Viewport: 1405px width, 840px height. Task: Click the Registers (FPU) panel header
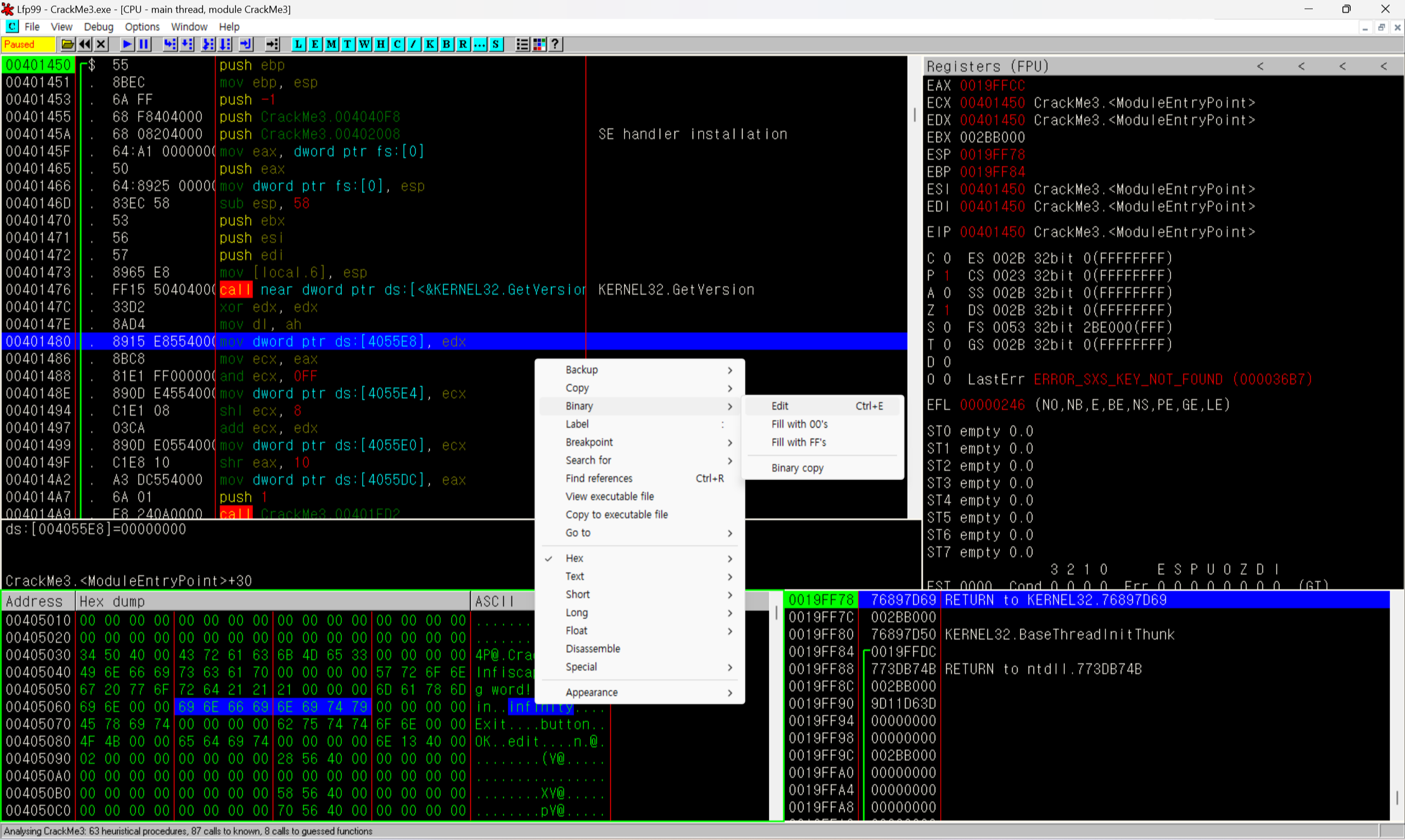click(x=988, y=67)
